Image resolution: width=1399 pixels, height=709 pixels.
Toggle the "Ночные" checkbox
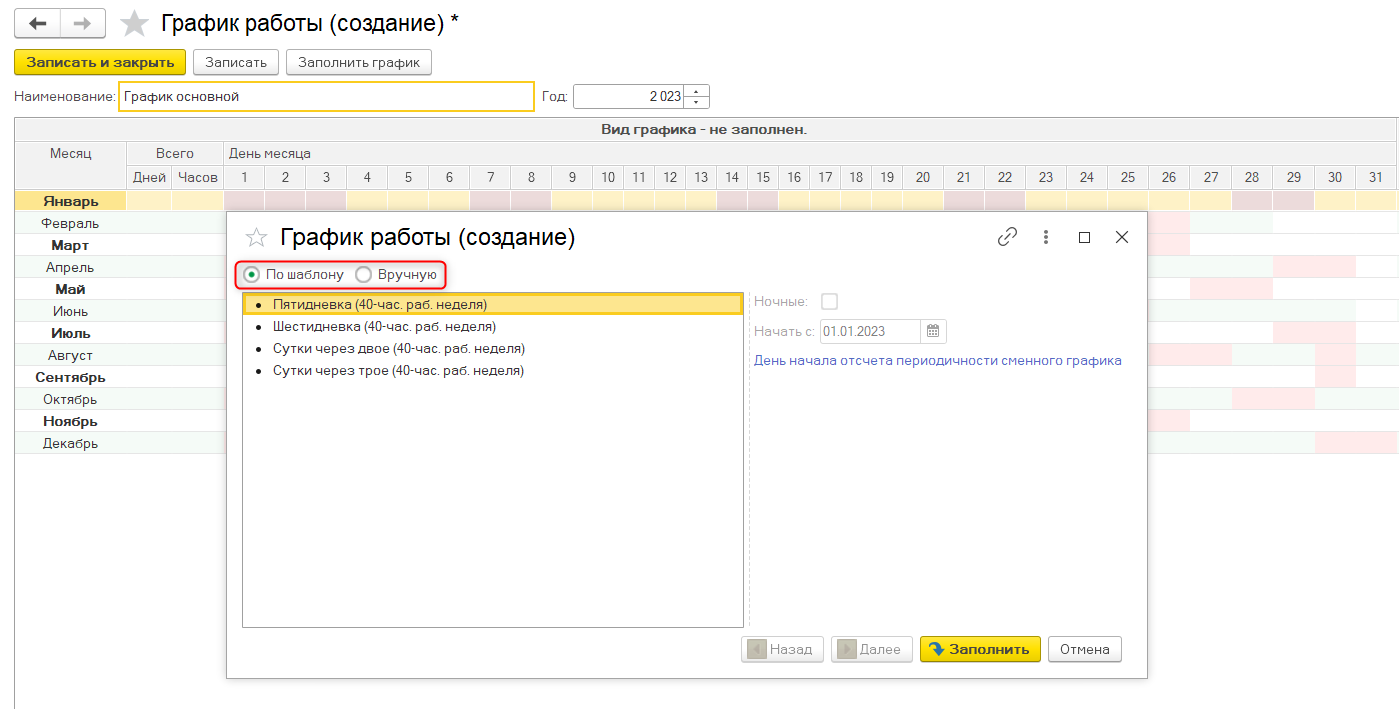tap(829, 301)
